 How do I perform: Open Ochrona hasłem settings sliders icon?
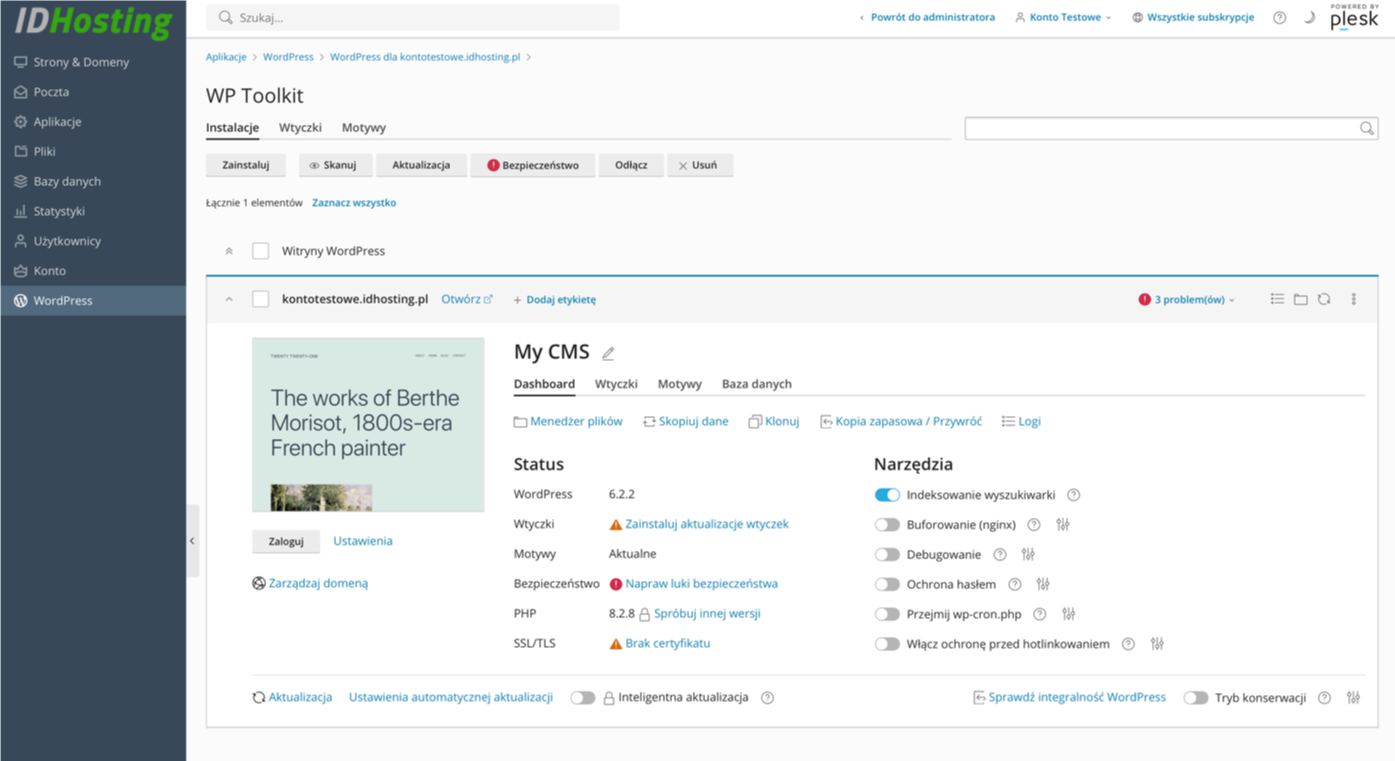click(x=1043, y=584)
